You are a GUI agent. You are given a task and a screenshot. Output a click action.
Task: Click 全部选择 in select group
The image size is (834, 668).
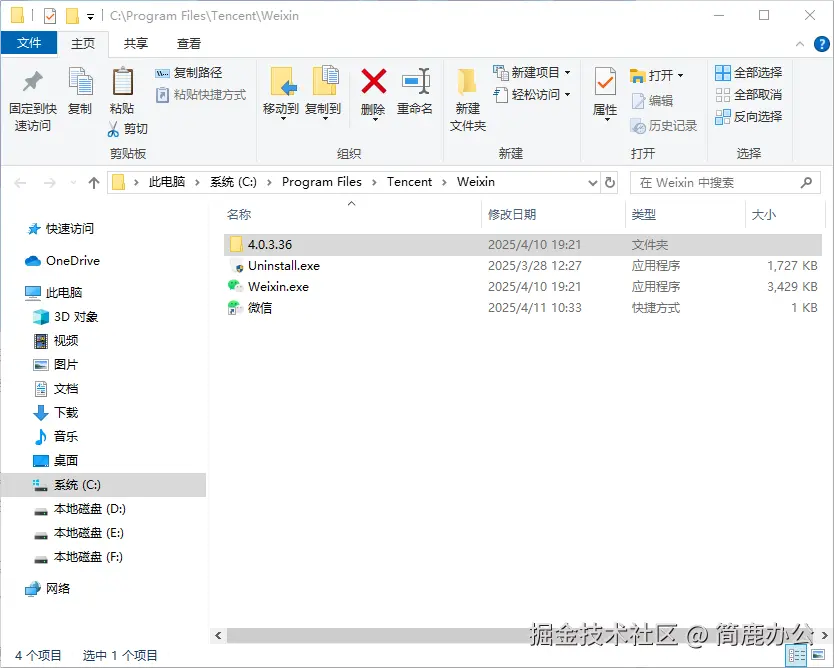(748, 72)
